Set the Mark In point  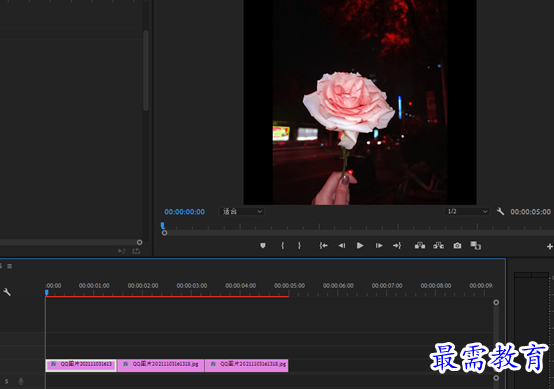coord(282,246)
